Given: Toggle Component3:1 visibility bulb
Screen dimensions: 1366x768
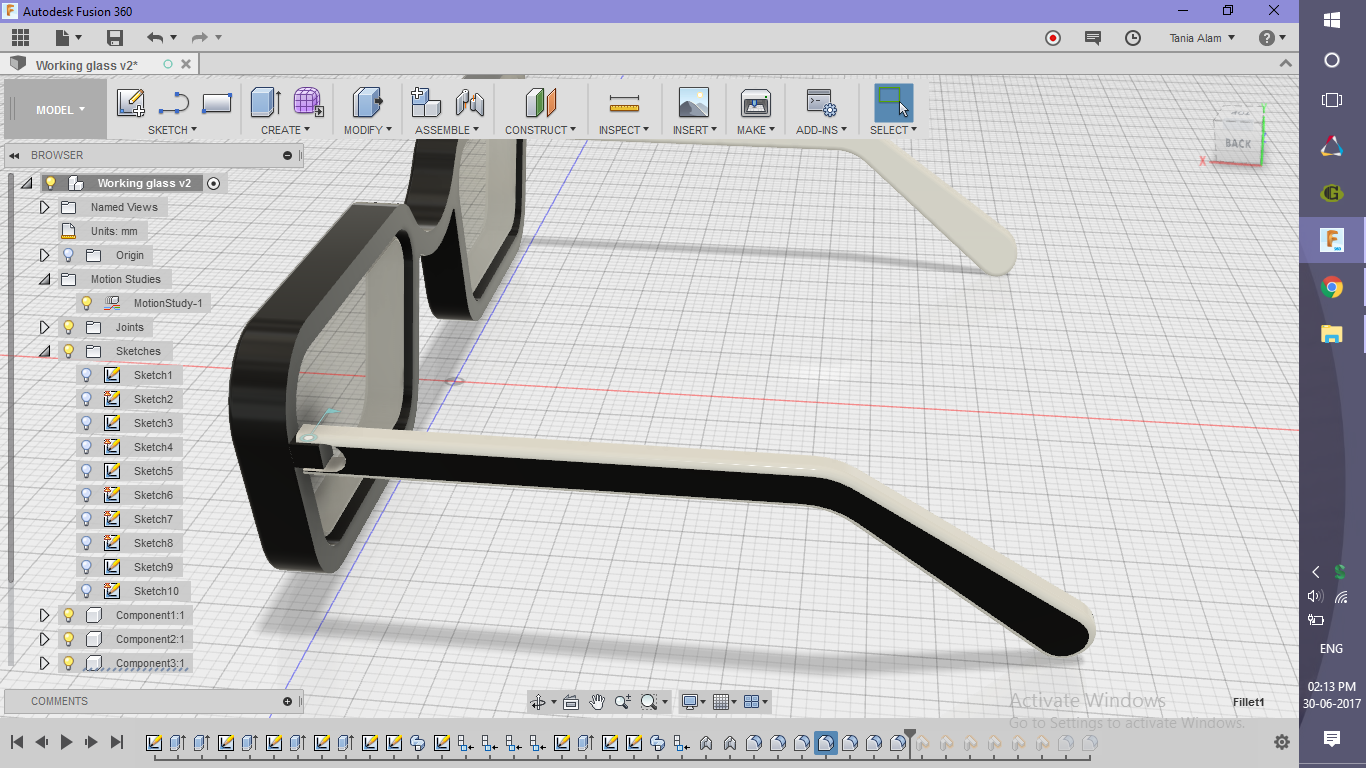Looking at the screenshot, I should pos(69,663).
